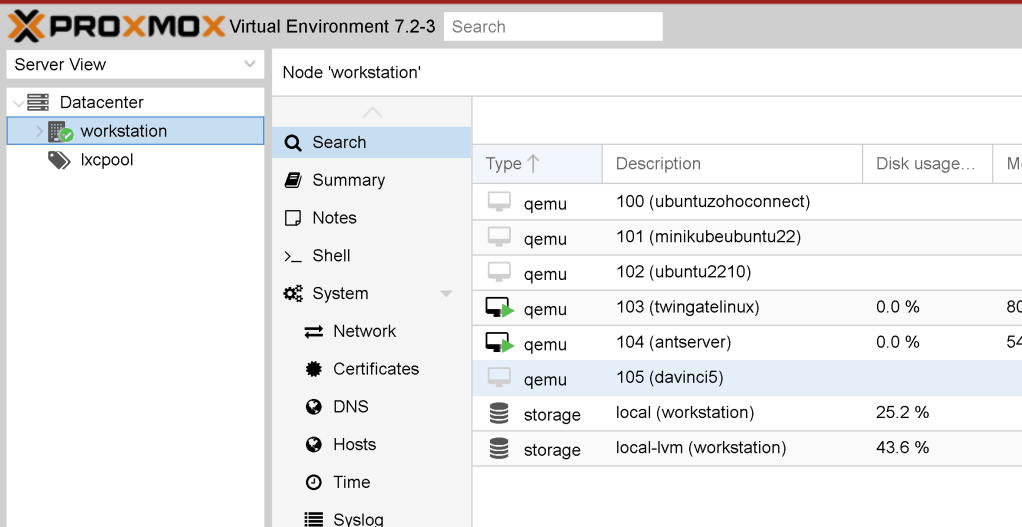The image size is (1022, 527).
Task: Click the book icon beside Summary
Action: [293, 180]
